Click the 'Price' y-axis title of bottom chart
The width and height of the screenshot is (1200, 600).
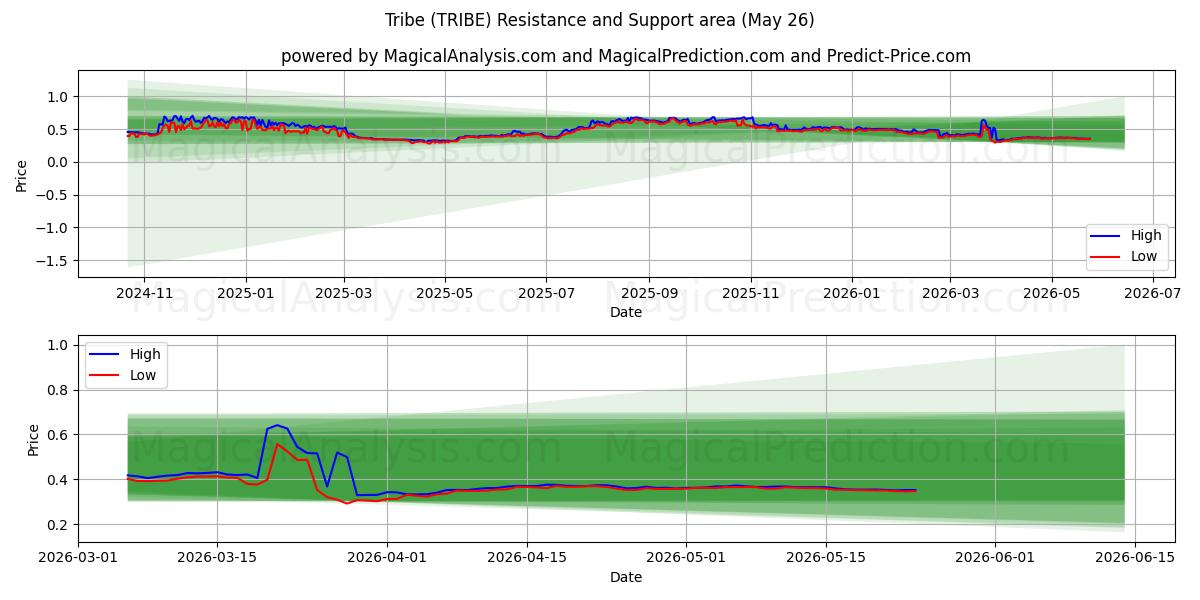tap(33, 440)
